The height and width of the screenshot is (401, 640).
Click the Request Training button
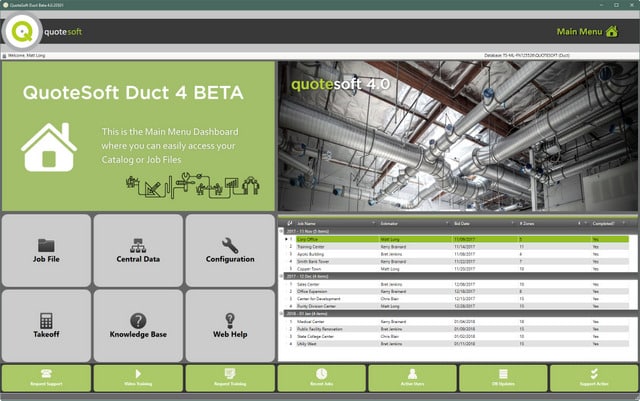coord(230,378)
